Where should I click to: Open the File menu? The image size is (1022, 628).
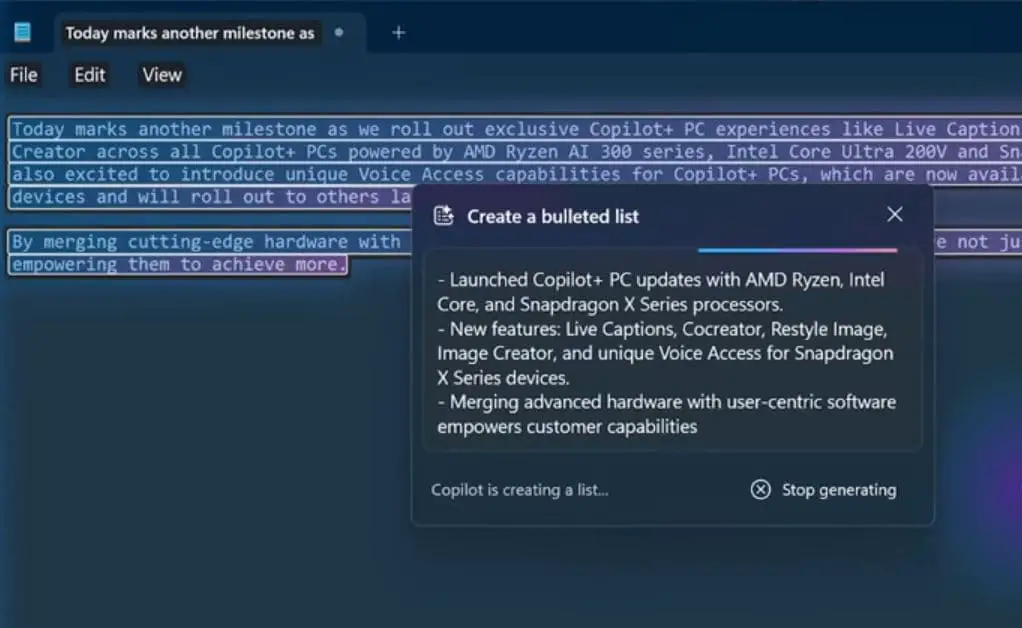24,75
